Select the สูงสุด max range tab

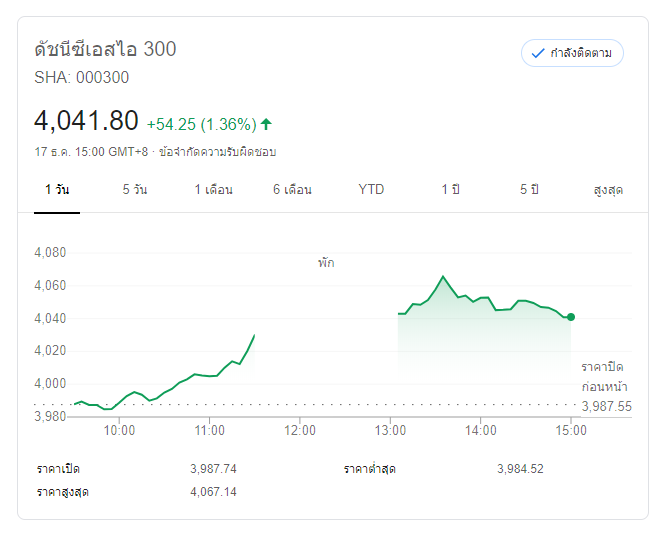tap(608, 189)
